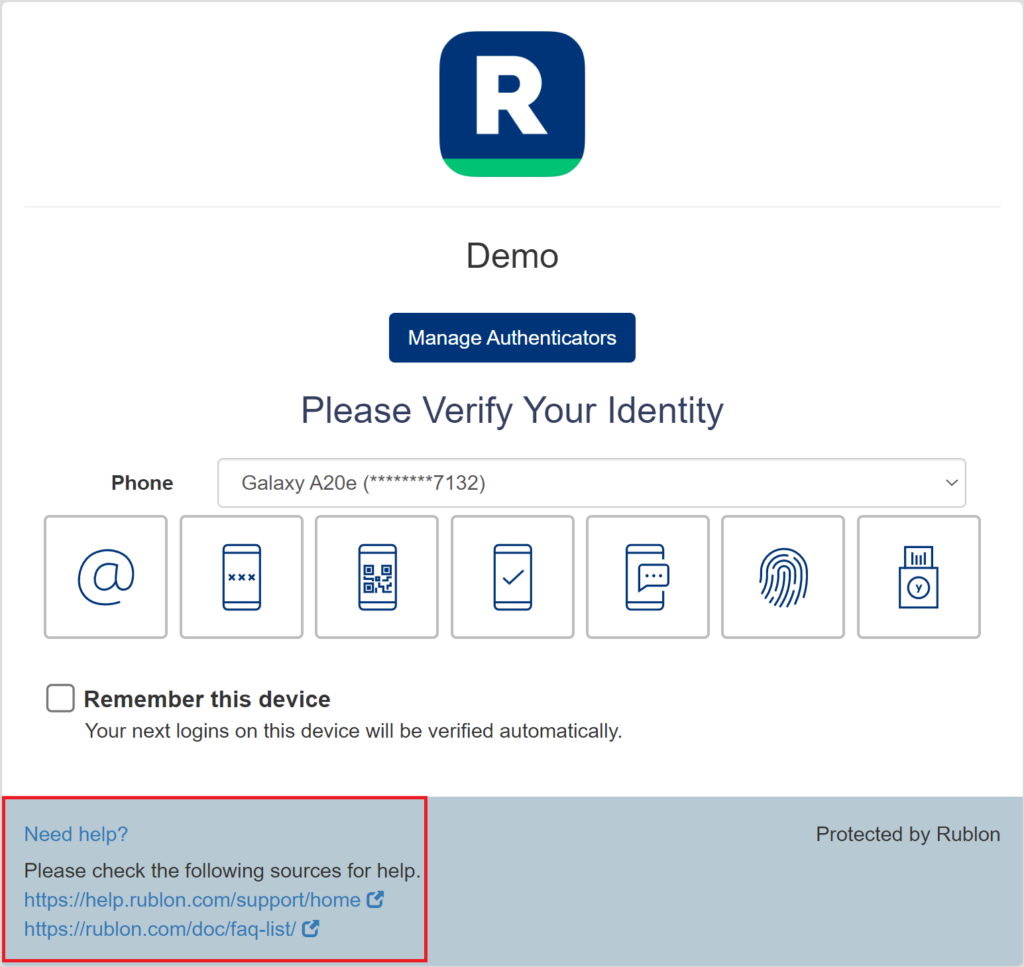Open the Phone device dropdown
This screenshot has width=1024, height=967.
[592, 482]
